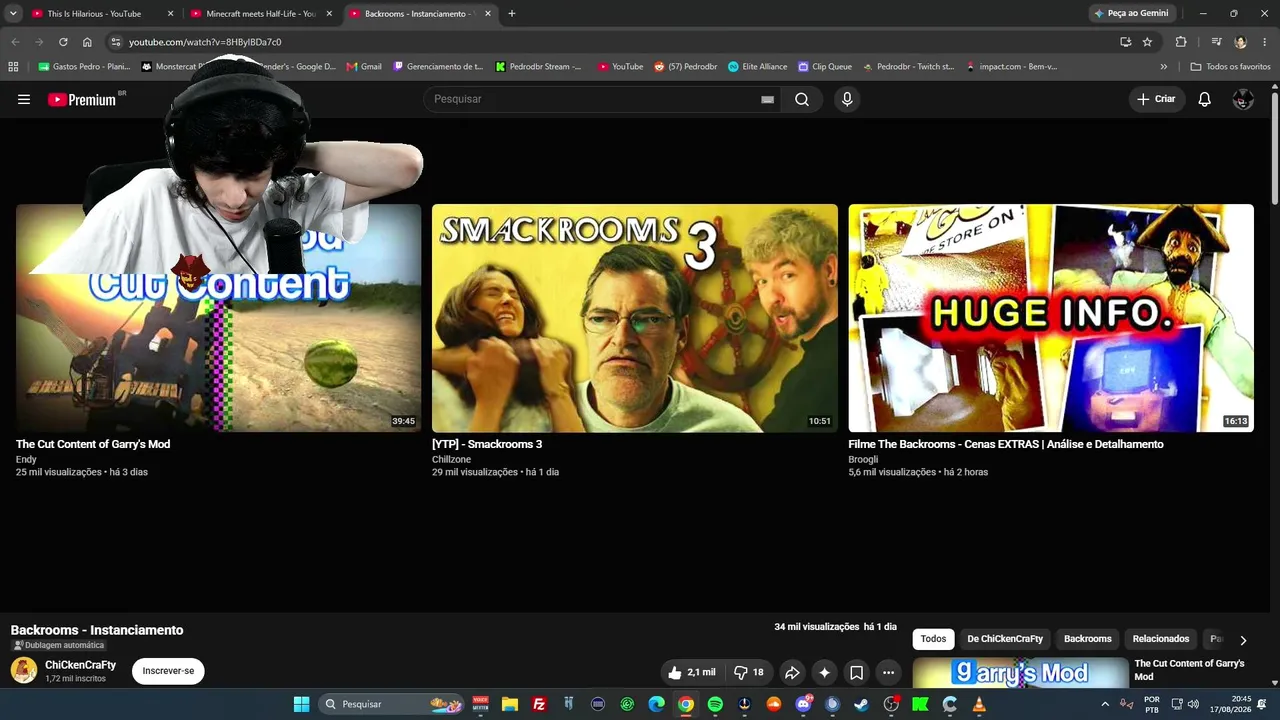Click the magnifier search button
1280x720 pixels.
[x=802, y=99]
